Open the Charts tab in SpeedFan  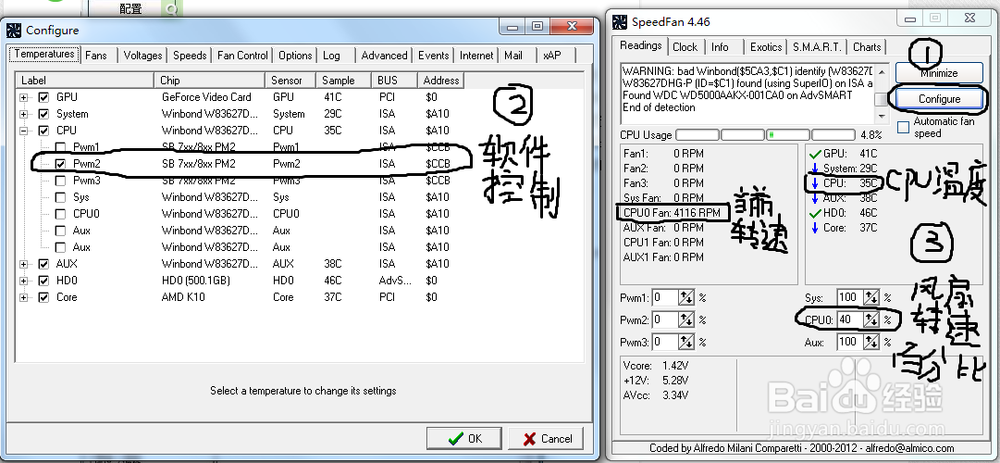click(867, 47)
